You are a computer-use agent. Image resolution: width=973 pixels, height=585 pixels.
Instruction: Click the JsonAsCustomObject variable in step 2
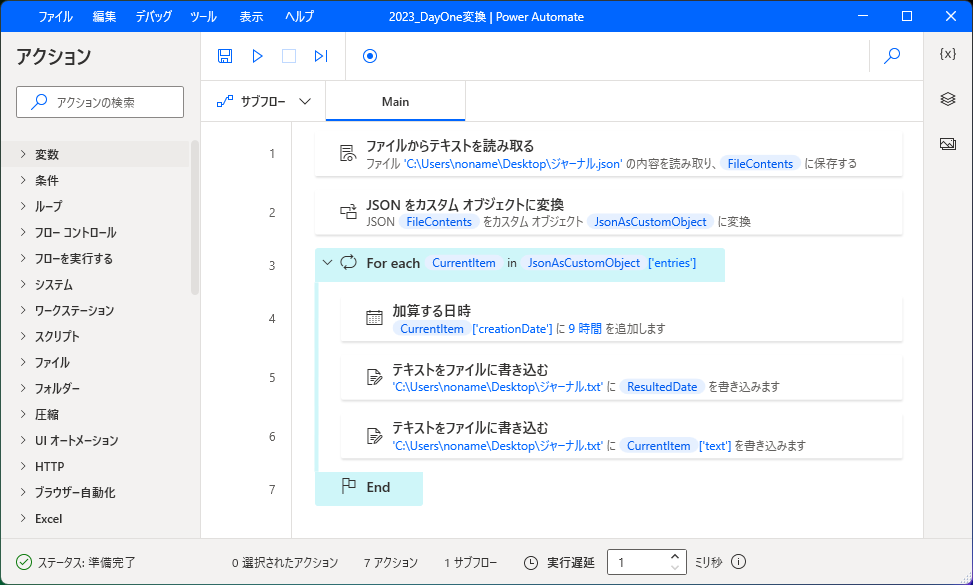point(650,222)
